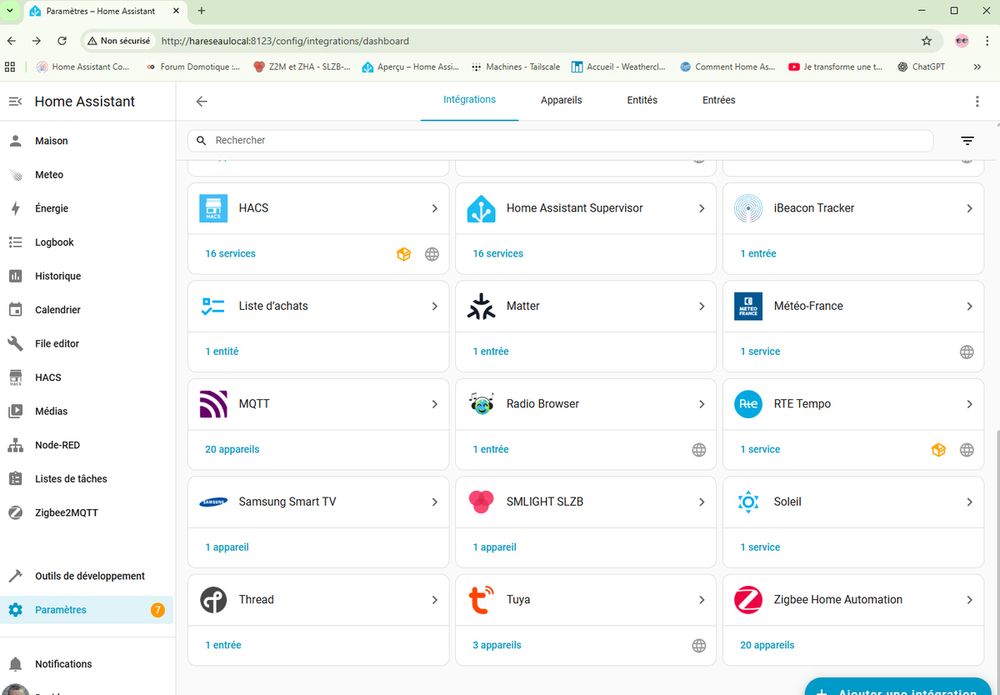
Task: Click the page vertical scrollbar
Action: click(x=997, y=548)
